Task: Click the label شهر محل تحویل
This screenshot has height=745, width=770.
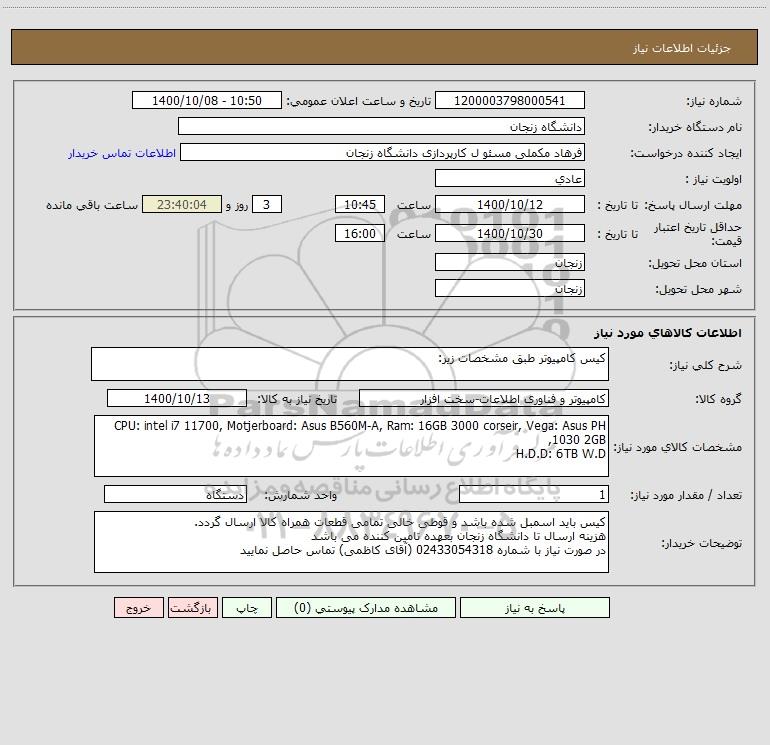Action: click(699, 289)
